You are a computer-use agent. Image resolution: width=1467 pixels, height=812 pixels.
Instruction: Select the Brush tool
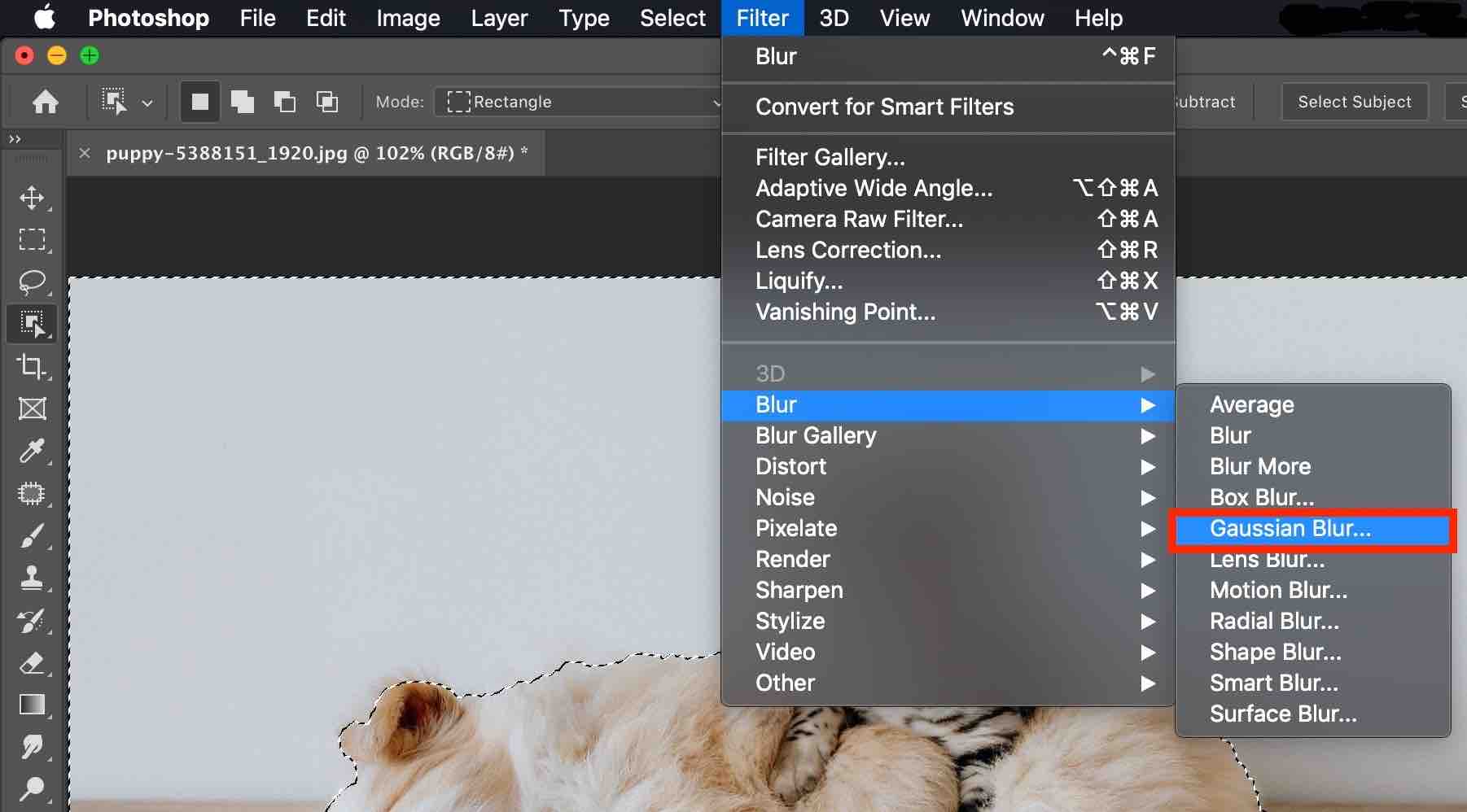click(32, 535)
